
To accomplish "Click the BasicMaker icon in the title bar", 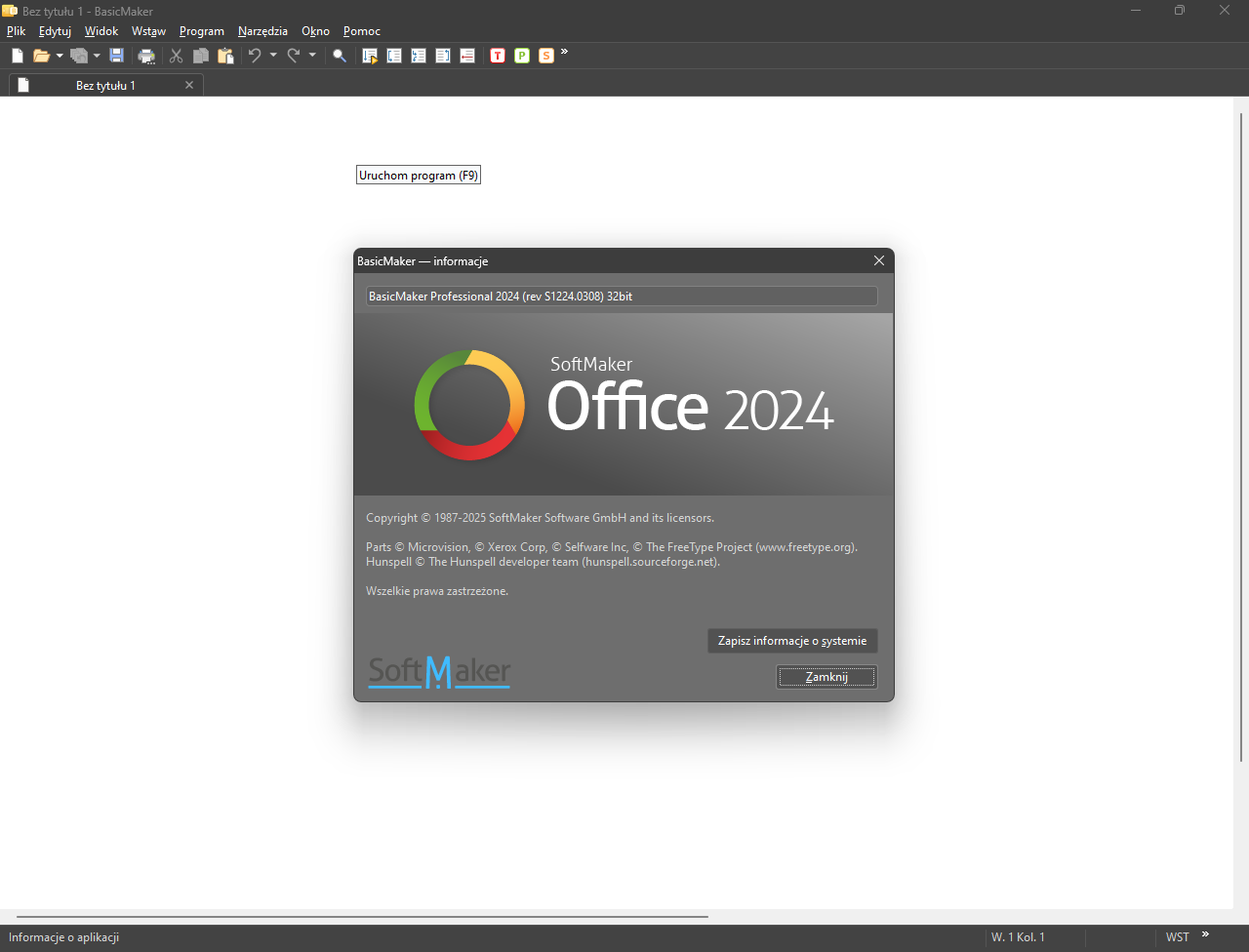I will coord(10,11).
